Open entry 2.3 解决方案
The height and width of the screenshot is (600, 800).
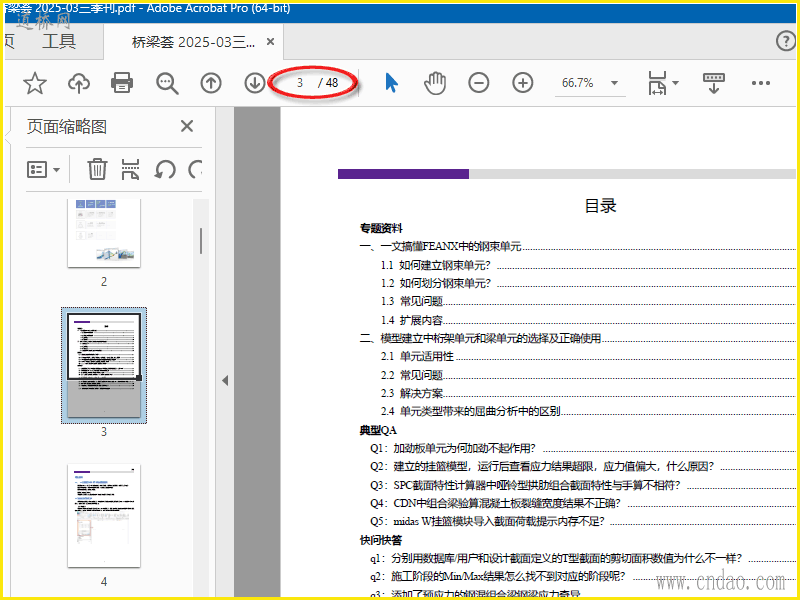pos(412,393)
